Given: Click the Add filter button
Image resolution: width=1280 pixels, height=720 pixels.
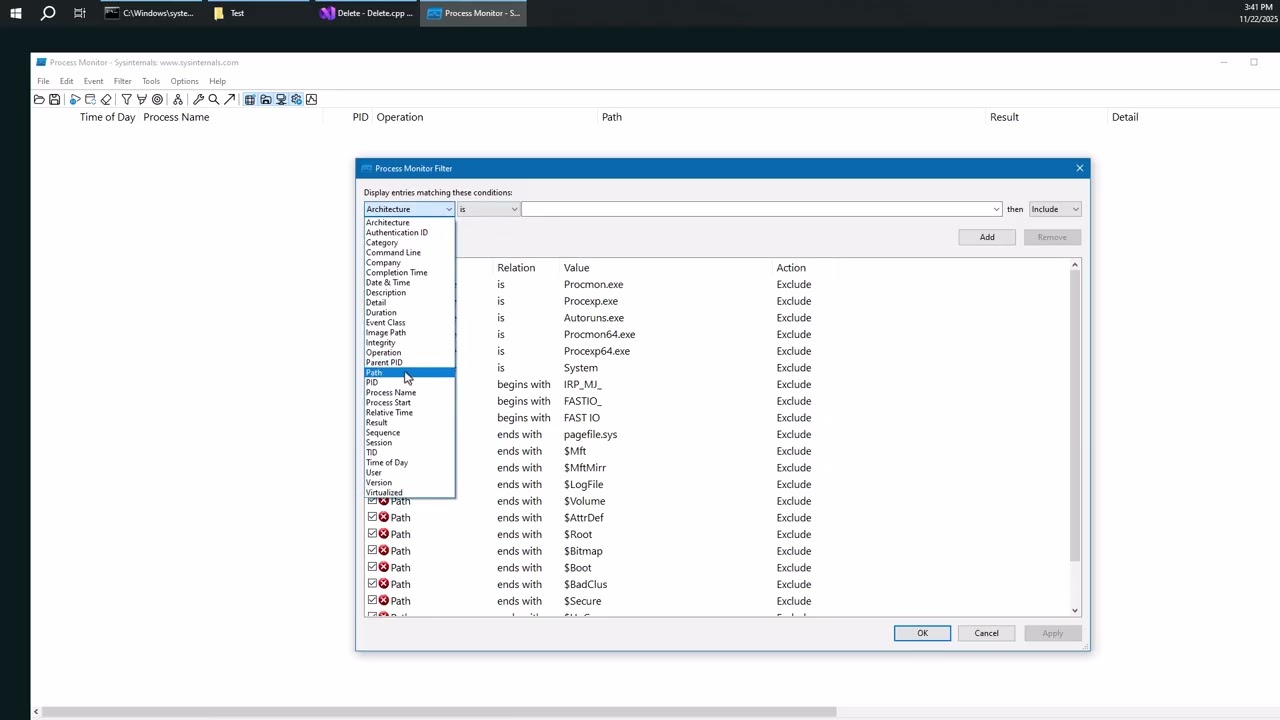Looking at the screenshot, I should [x=987, y=237].
